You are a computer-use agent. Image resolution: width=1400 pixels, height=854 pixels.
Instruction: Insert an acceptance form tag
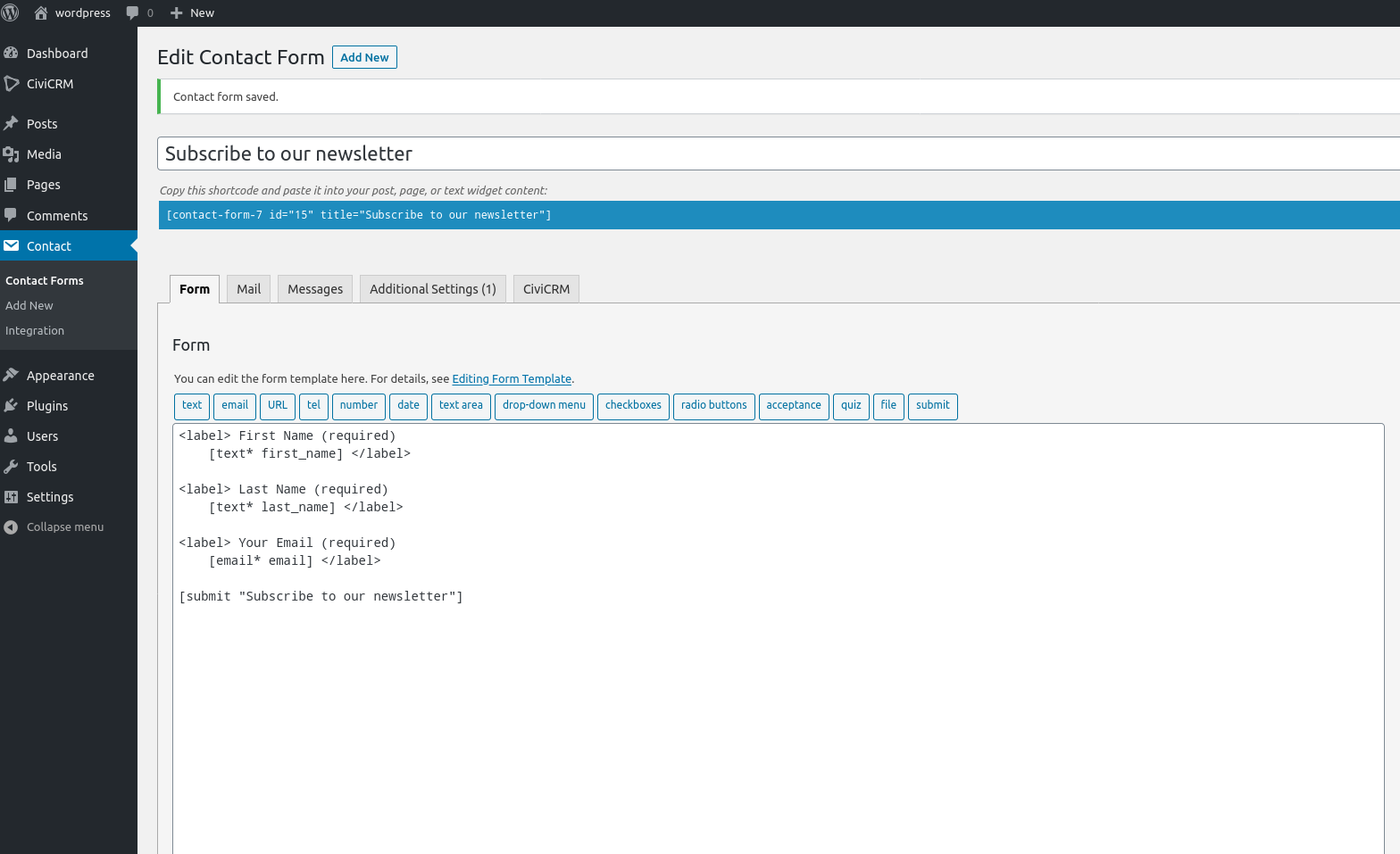tap(793, 406)
